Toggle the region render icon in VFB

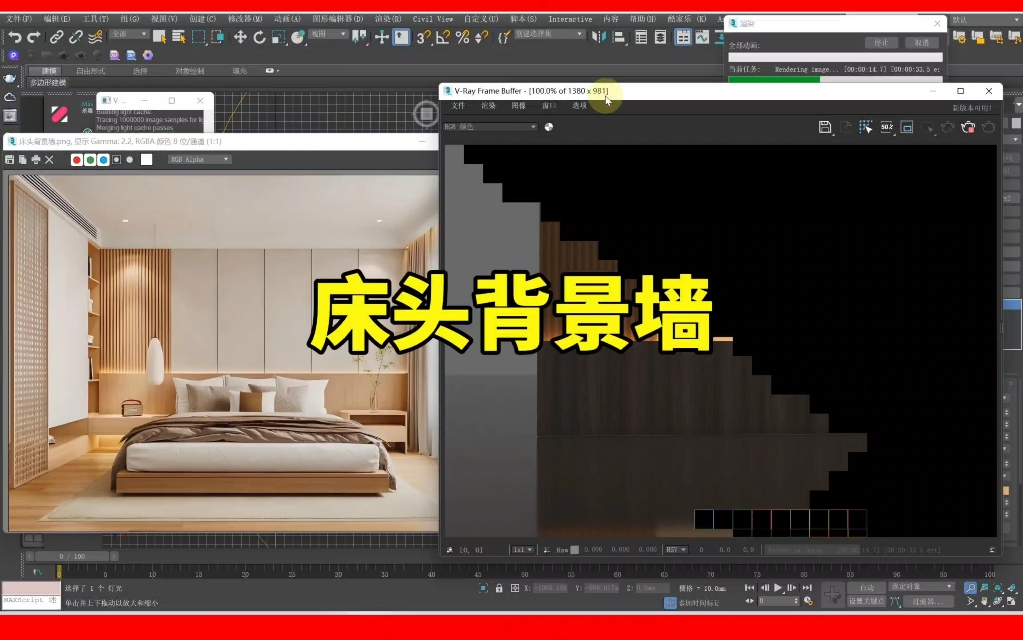click(907, 127)
